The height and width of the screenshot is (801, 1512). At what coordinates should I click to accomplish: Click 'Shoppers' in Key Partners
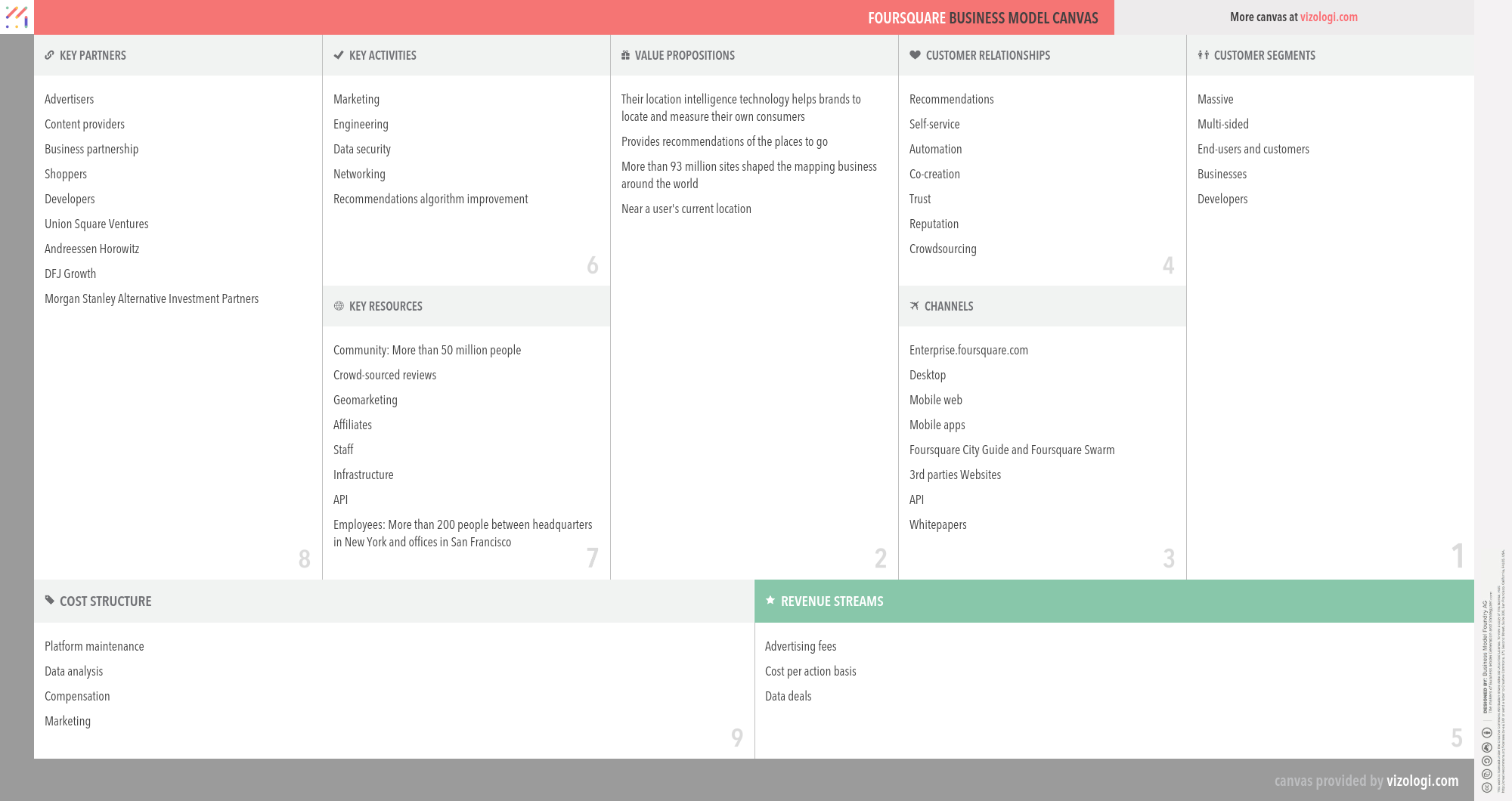coord(66,174)
